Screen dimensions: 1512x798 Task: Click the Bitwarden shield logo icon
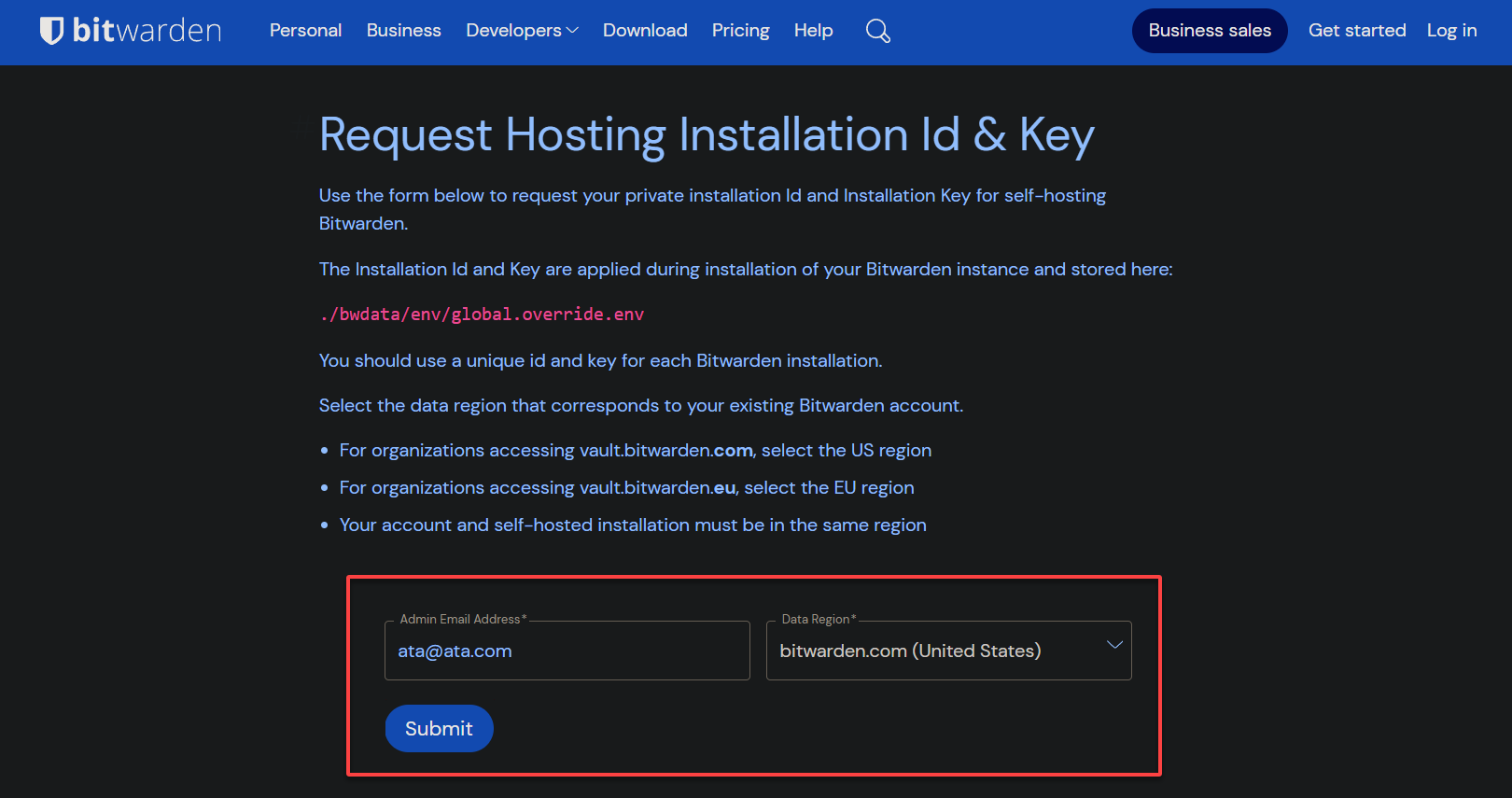point(51,31)
